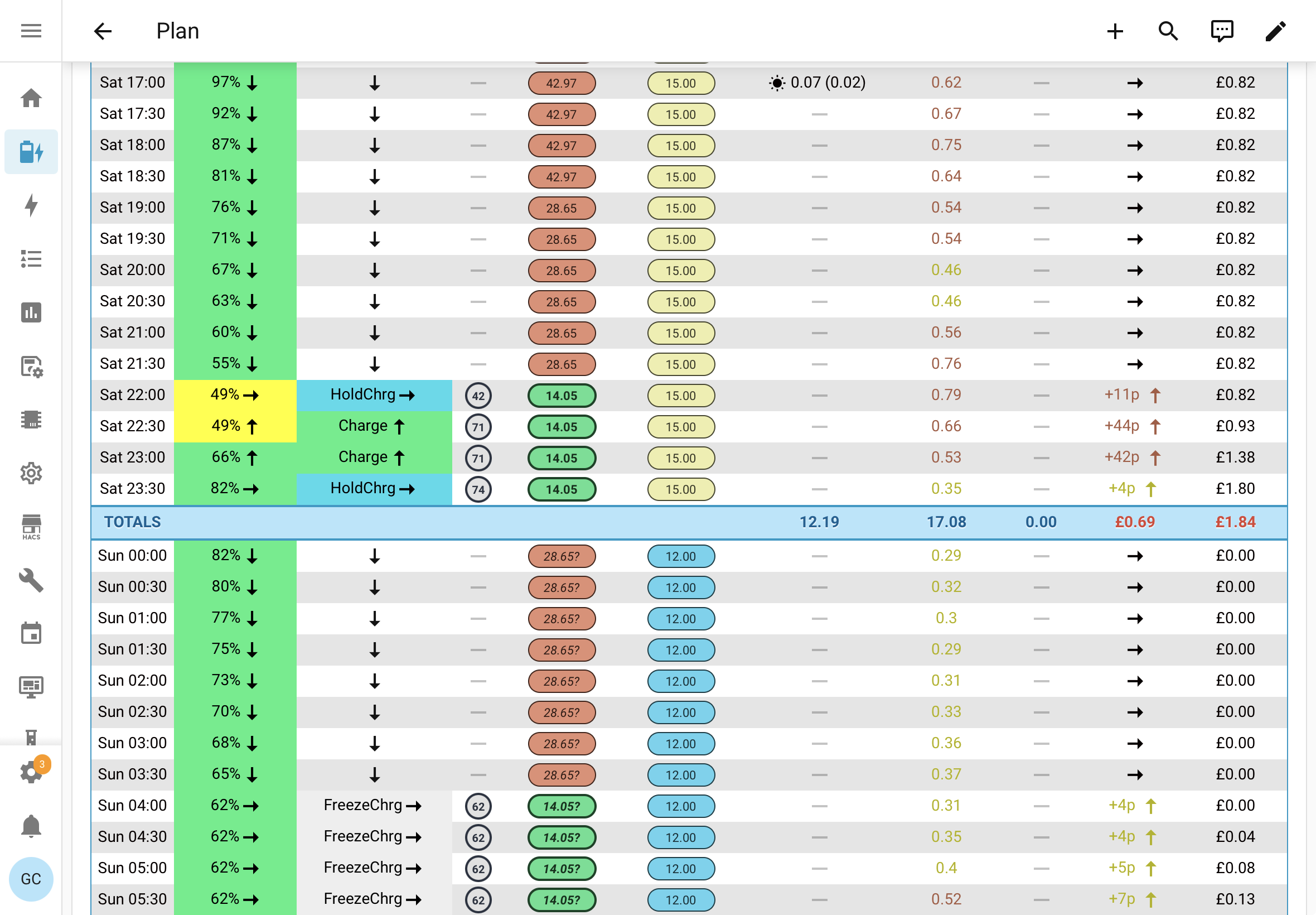The image size is (1316, 915).
Task: Open the outlined gear sidebar icon
Action: click(x=31, y=473)
